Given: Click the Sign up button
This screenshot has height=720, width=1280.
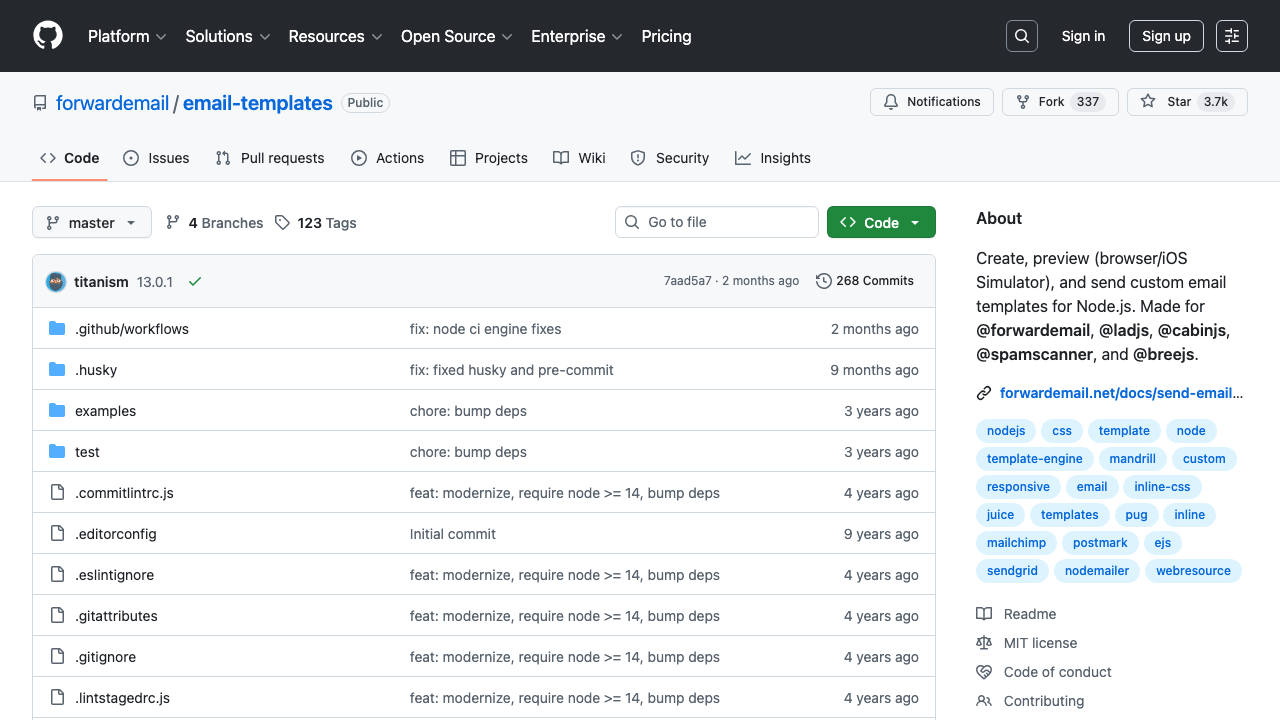Looking at the screenshot, I should 1166,36.
